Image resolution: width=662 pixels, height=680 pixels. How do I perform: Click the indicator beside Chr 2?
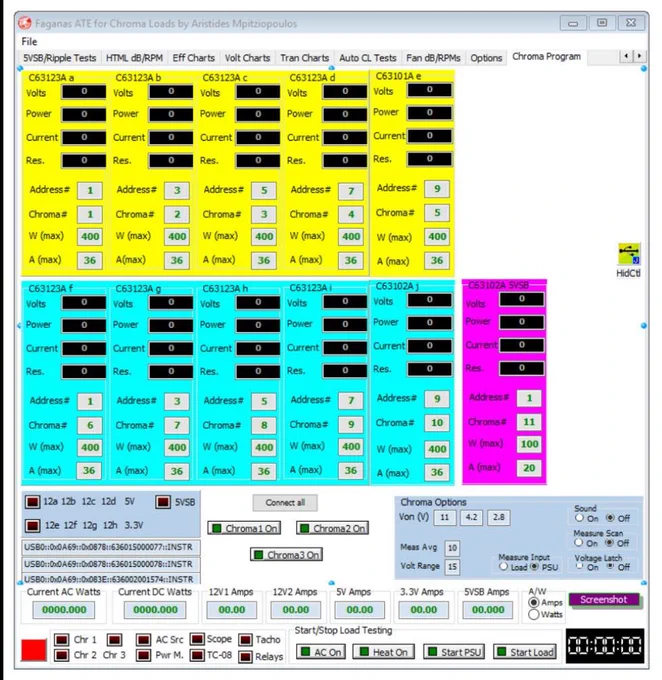click(x=62, y=655)
